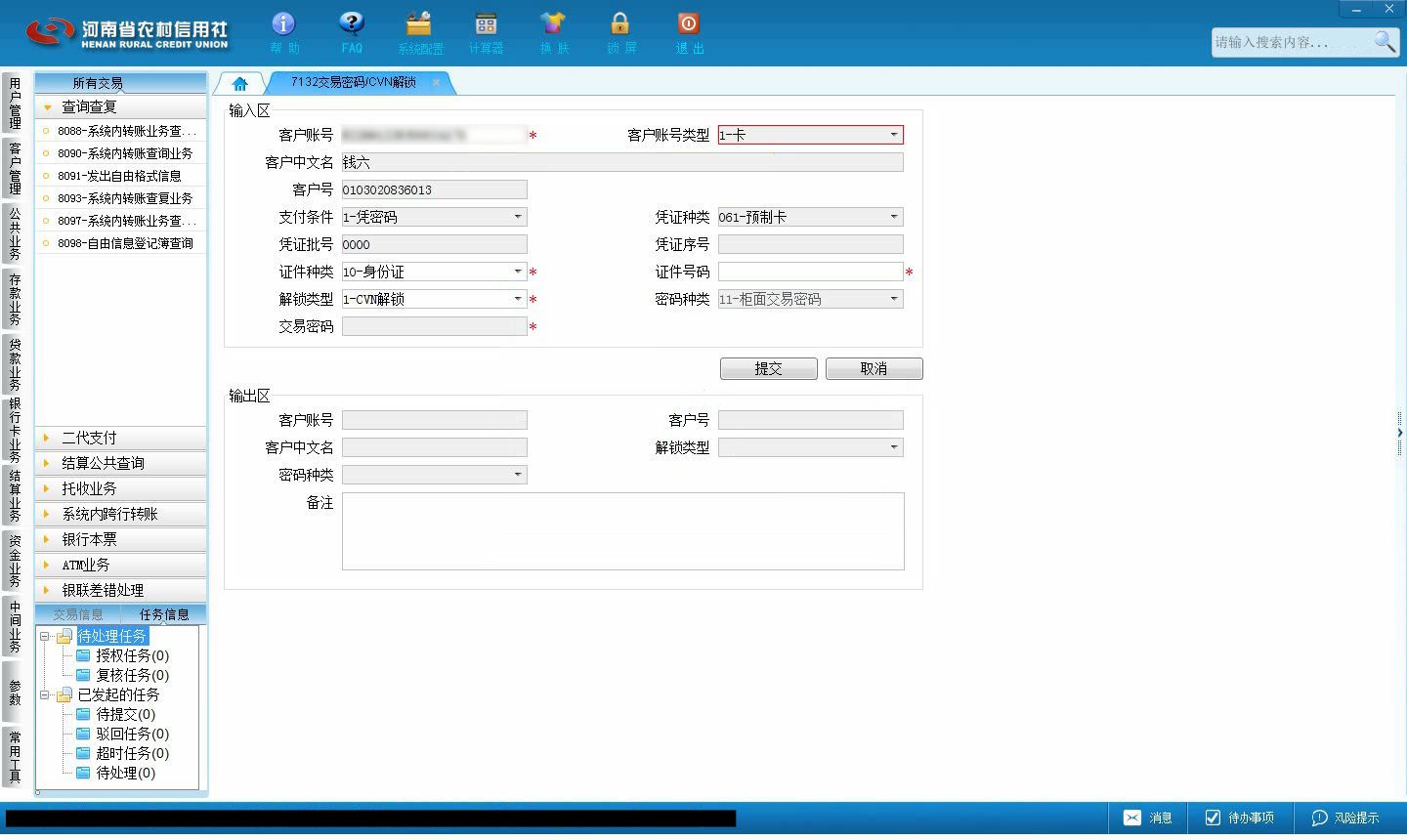Select the 驳回任务(0) folder

point(122,734)
